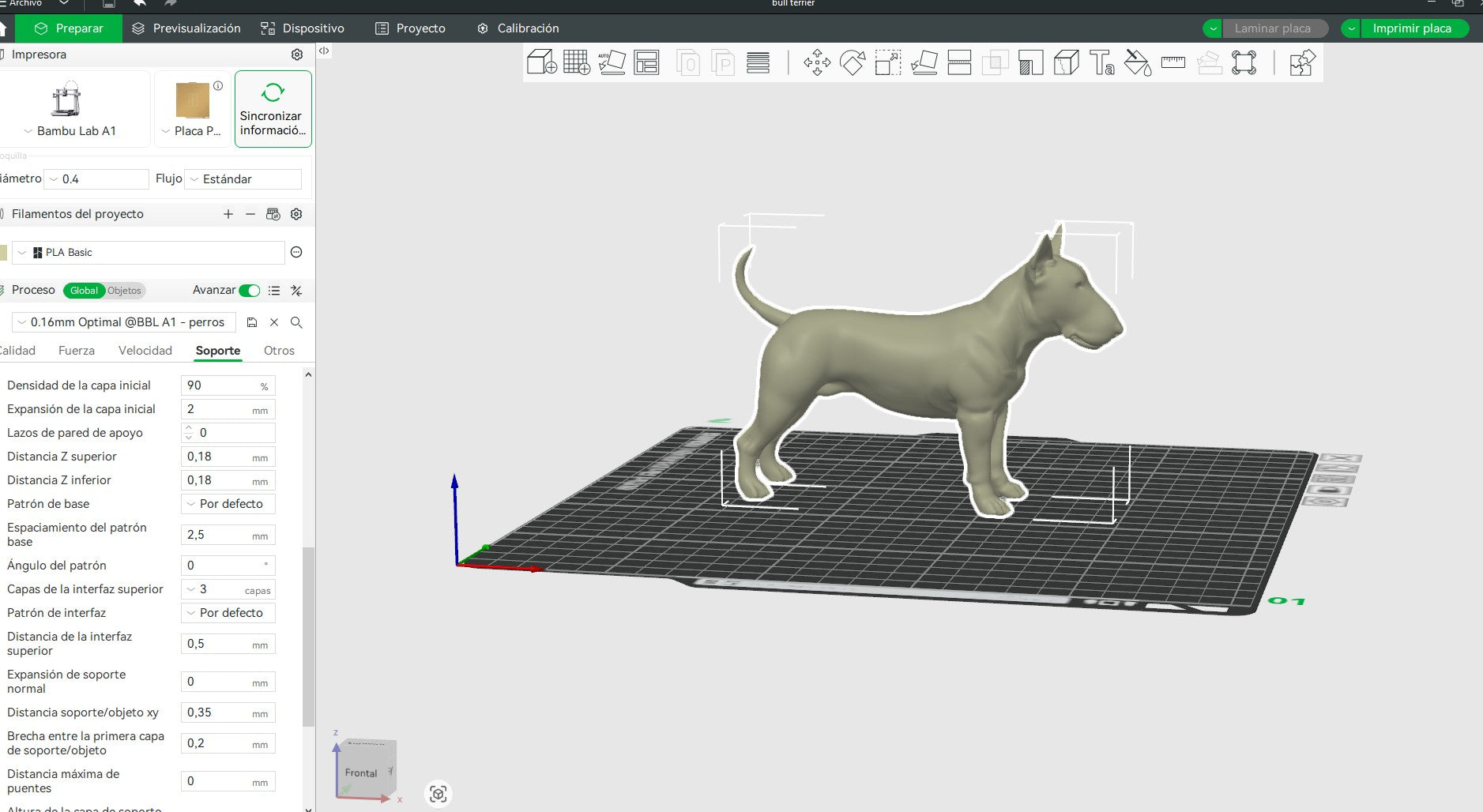Discard preset changes with the X icon
1483x812 pixels.
click(274, 322)
